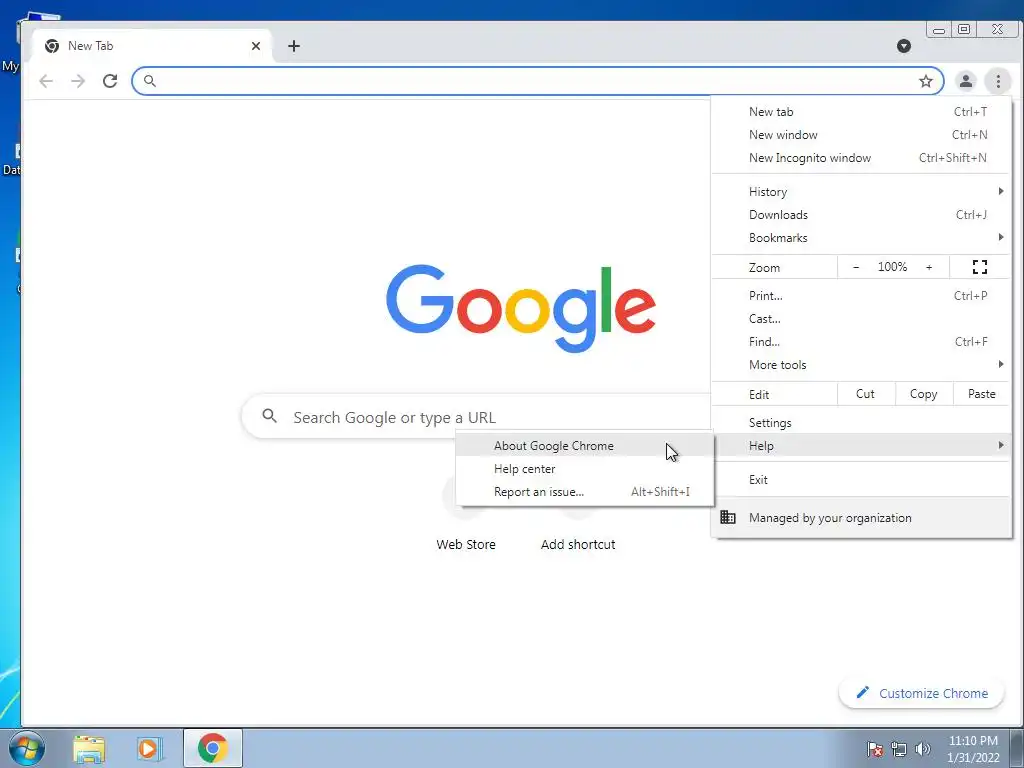
Task: Click the search icon in the address bar
Action: 150,81
